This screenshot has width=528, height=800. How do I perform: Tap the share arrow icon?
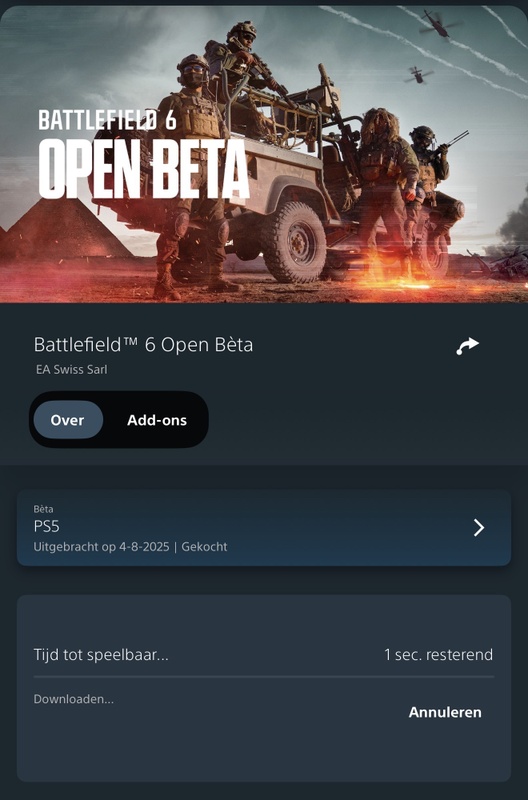pyautogui.click(x=467, y=346)
